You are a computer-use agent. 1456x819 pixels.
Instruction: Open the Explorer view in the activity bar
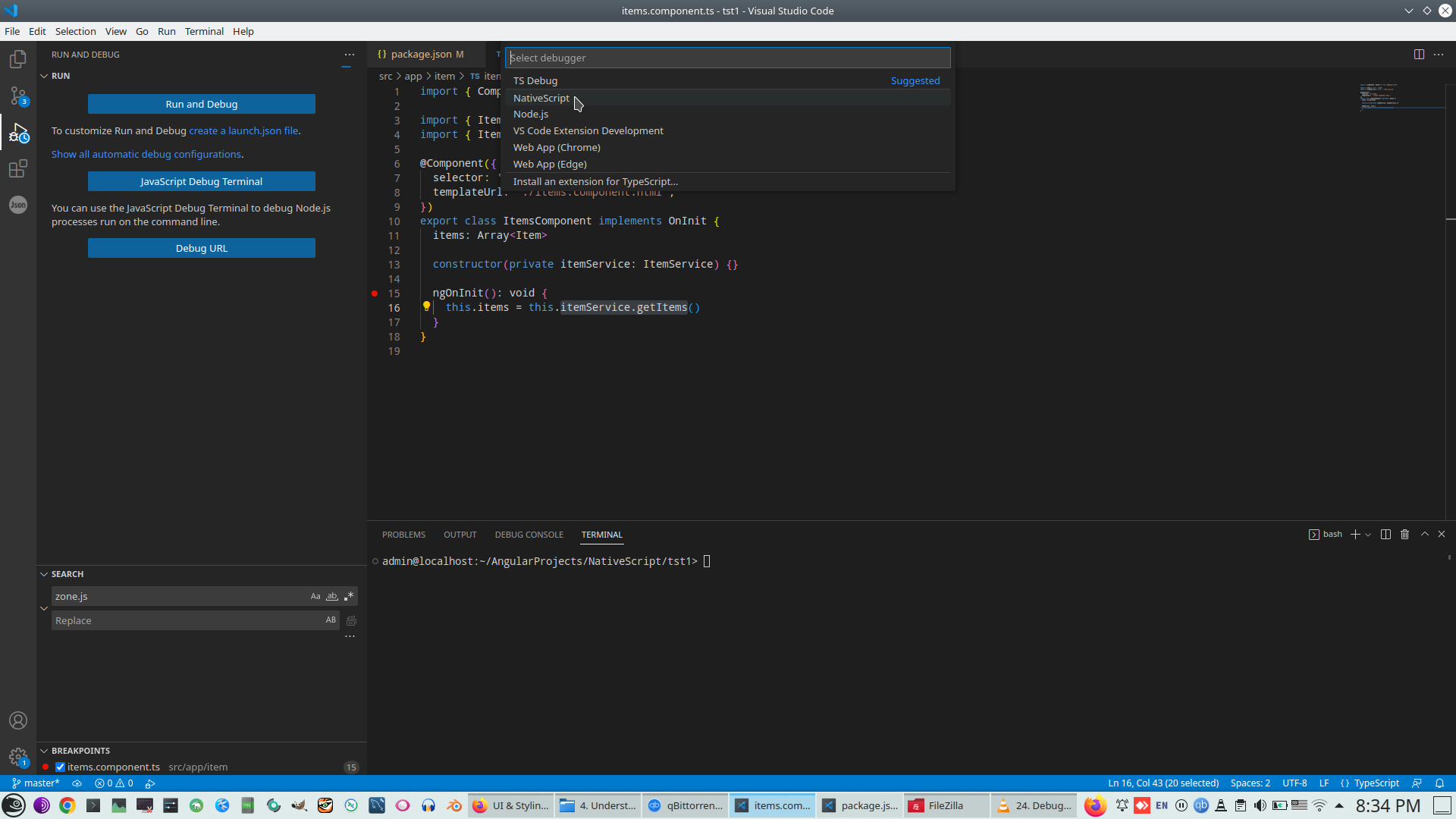tap(18, 58)
